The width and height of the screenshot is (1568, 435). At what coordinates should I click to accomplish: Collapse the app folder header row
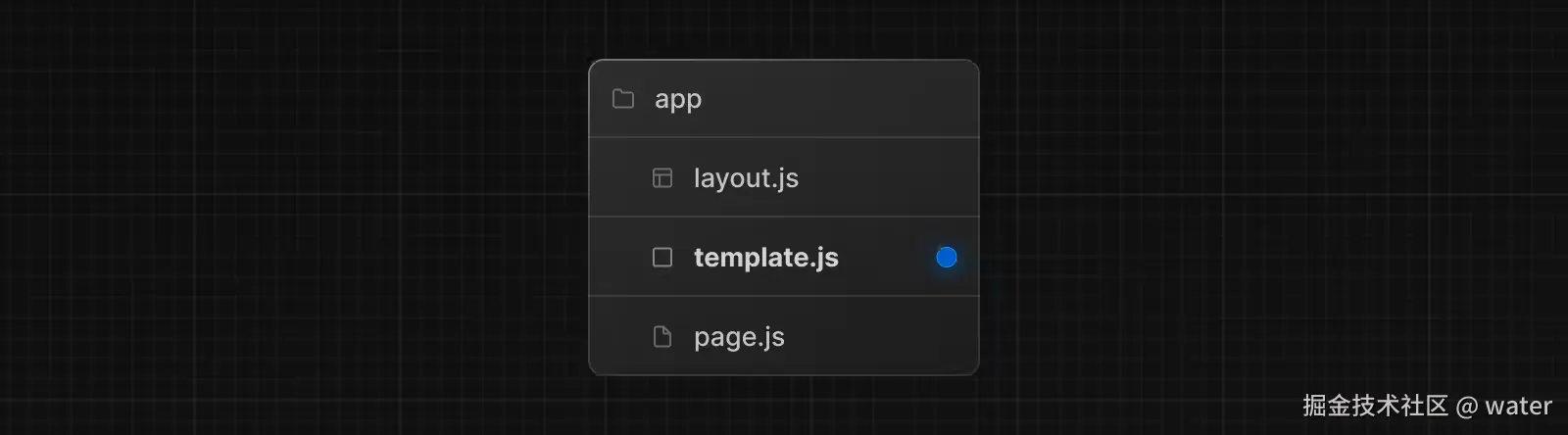click(x=784, y=99)
